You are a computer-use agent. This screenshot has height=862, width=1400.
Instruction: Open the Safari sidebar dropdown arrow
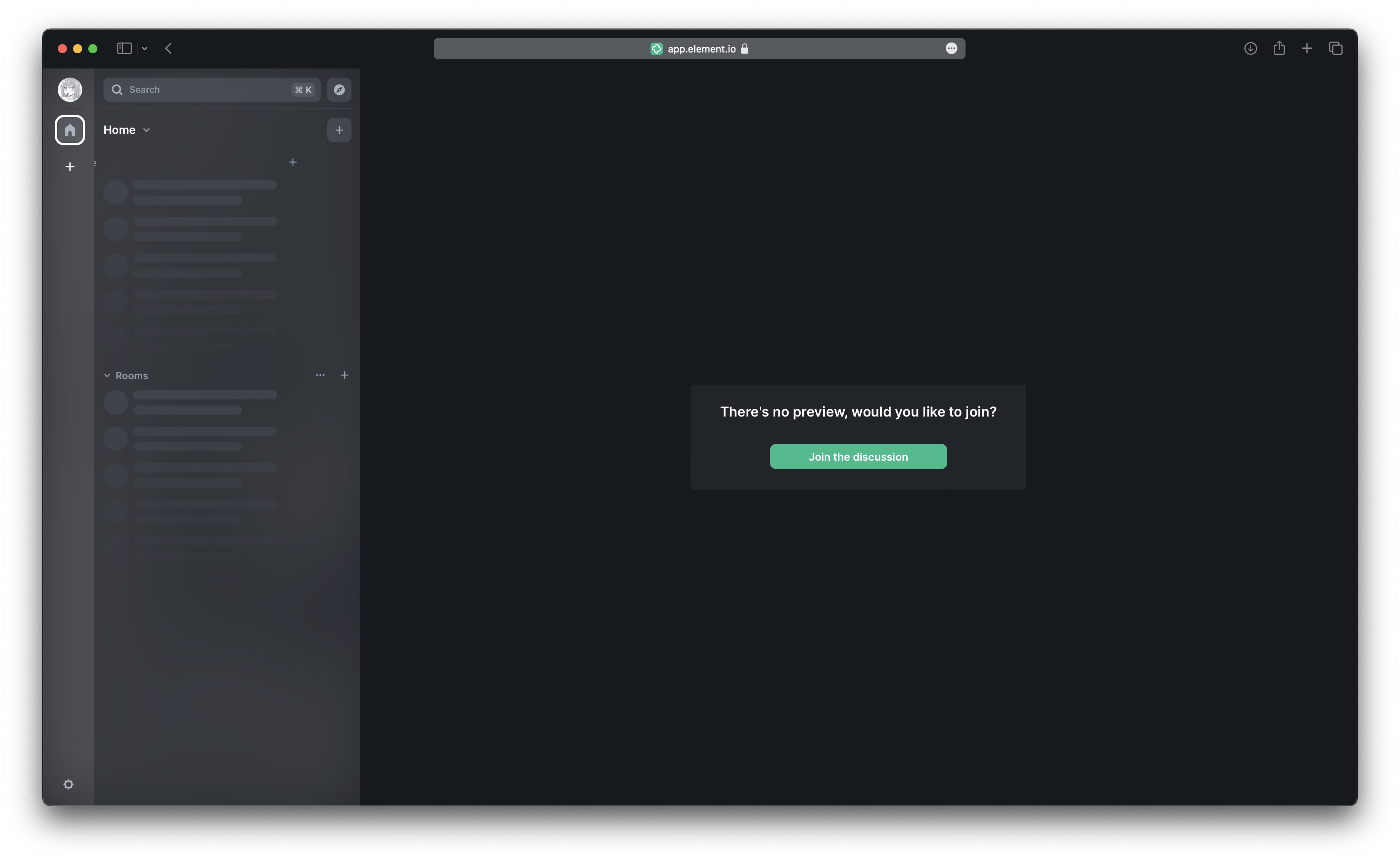145,48
